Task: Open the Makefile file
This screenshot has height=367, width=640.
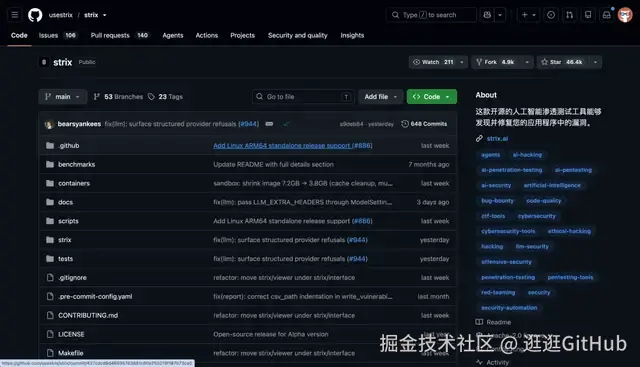Action: (71, 353)
